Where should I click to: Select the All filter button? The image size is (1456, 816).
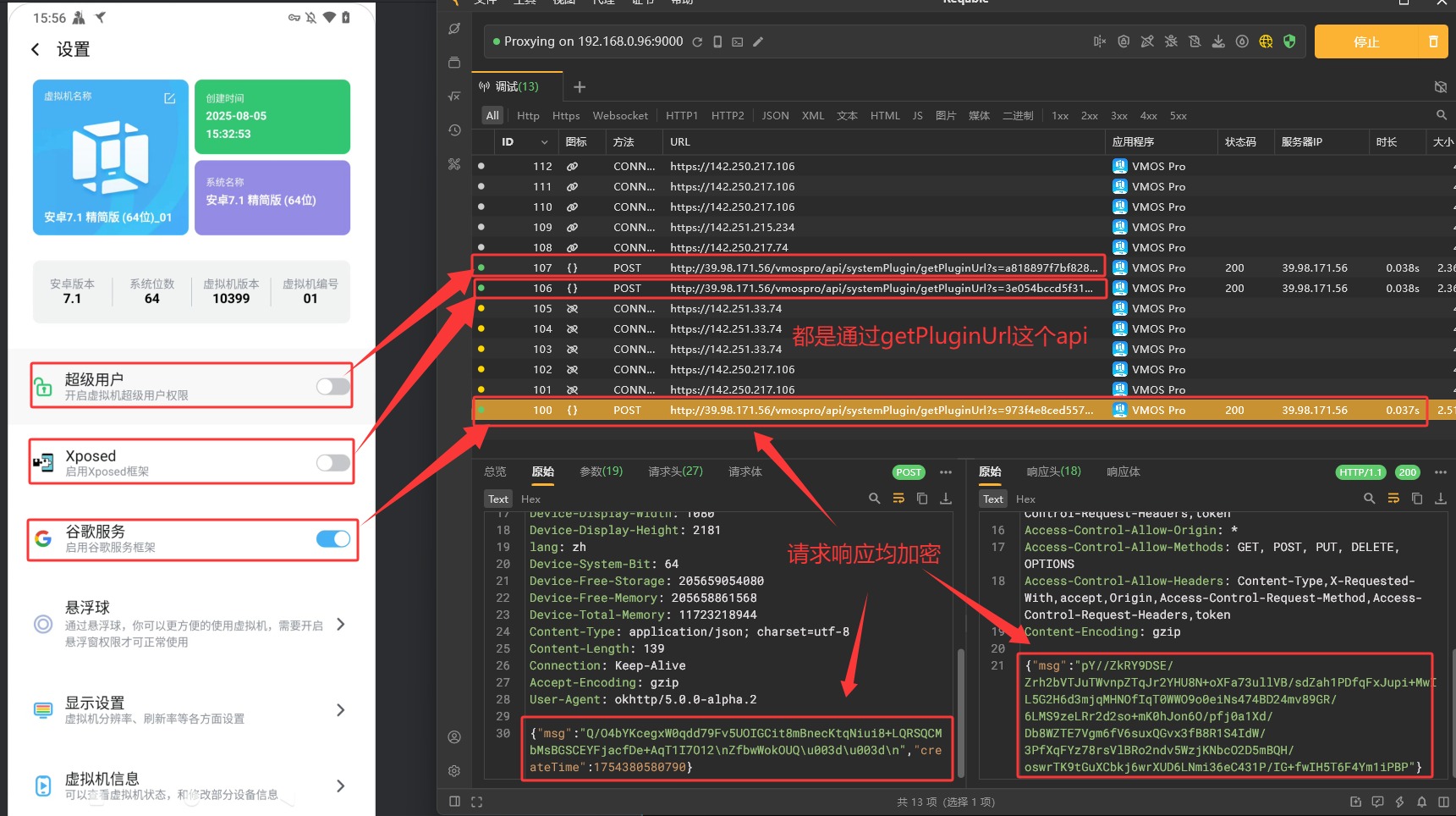click(x=492, y=116)
